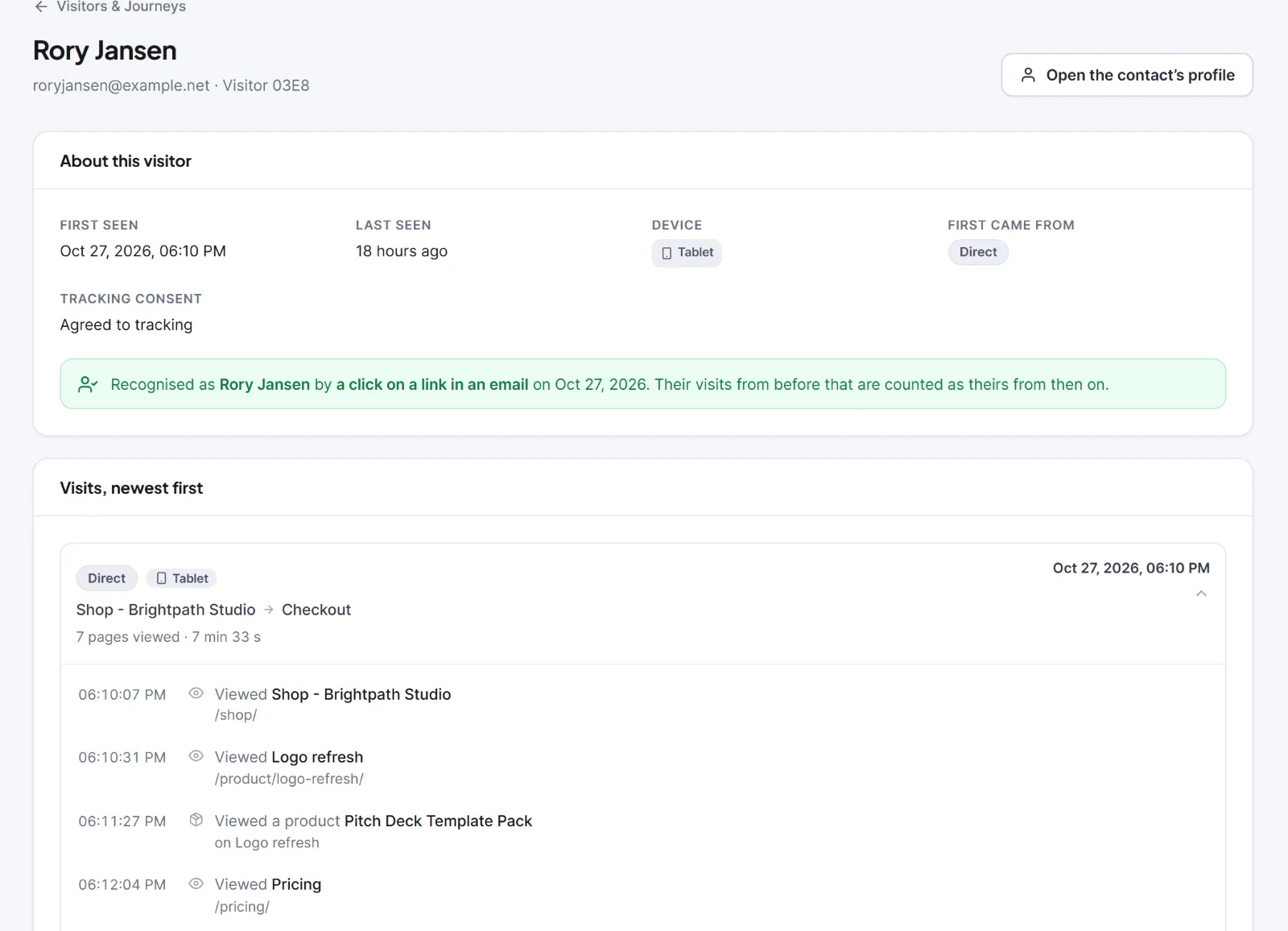Click the Rory Jansen page heading
This screenshot has height=931, width=1288.
click(105, 51)
